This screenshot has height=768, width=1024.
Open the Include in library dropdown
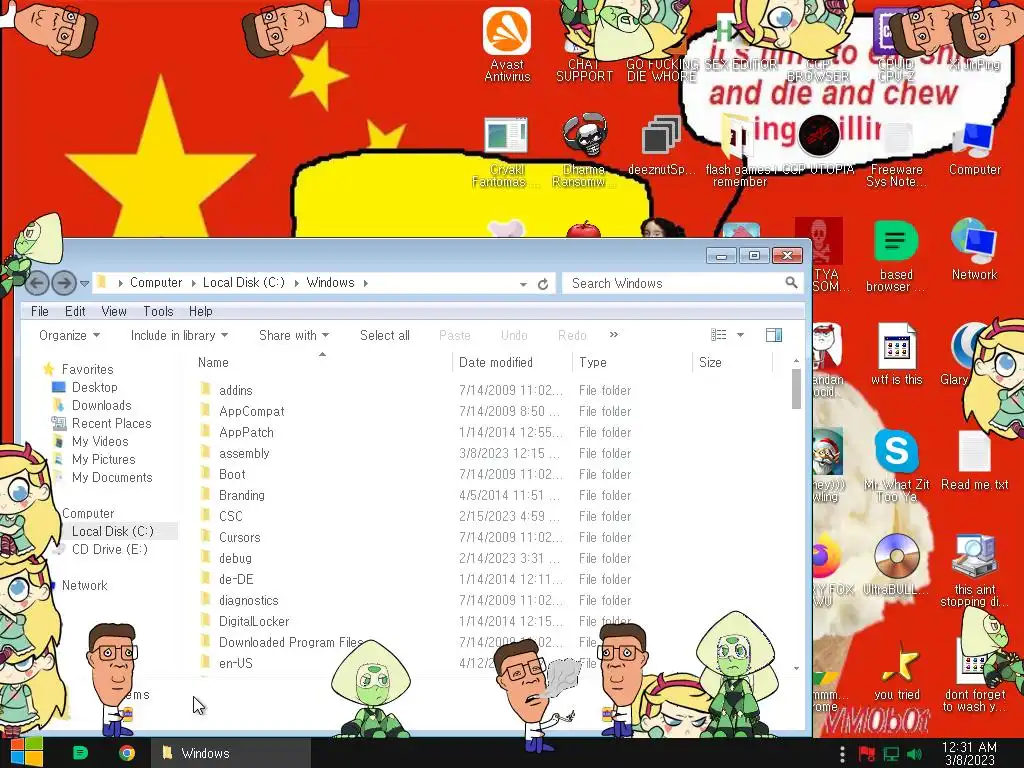pyautogui.click(x=180, y=335)
